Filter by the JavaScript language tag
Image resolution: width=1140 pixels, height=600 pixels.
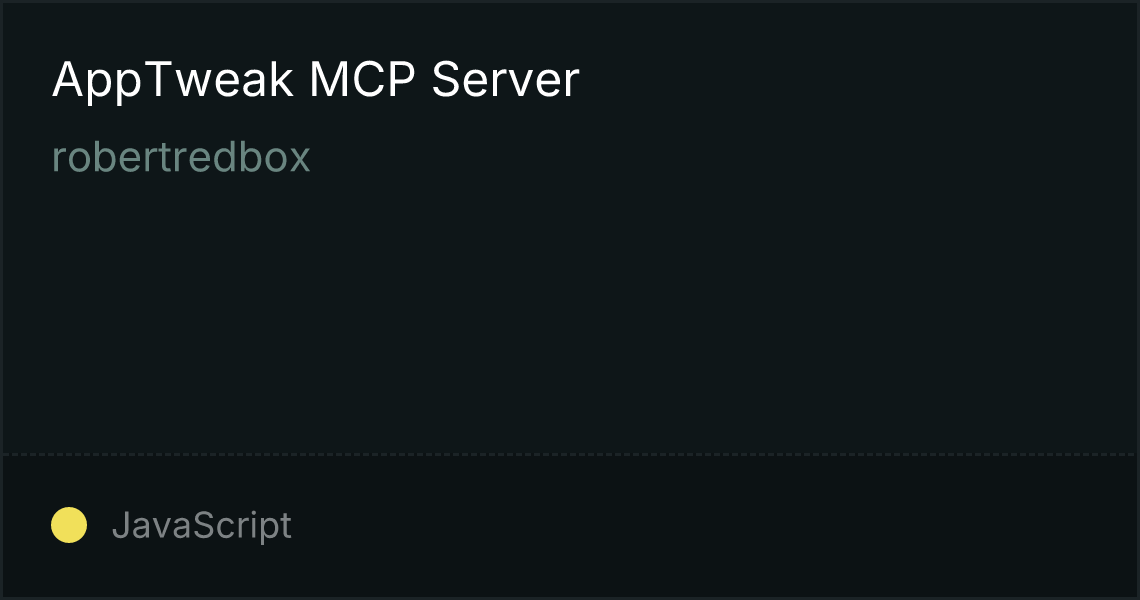[x=201, y=525]
